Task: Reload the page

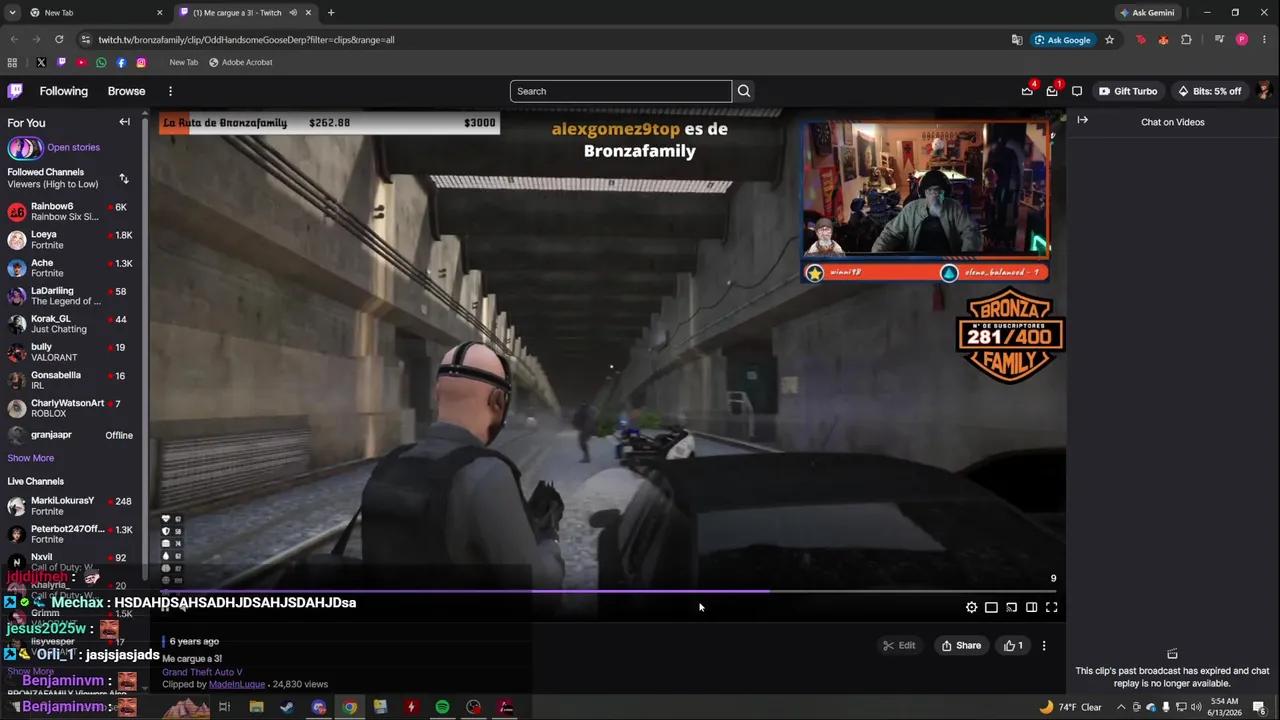Action: (59, 40)
